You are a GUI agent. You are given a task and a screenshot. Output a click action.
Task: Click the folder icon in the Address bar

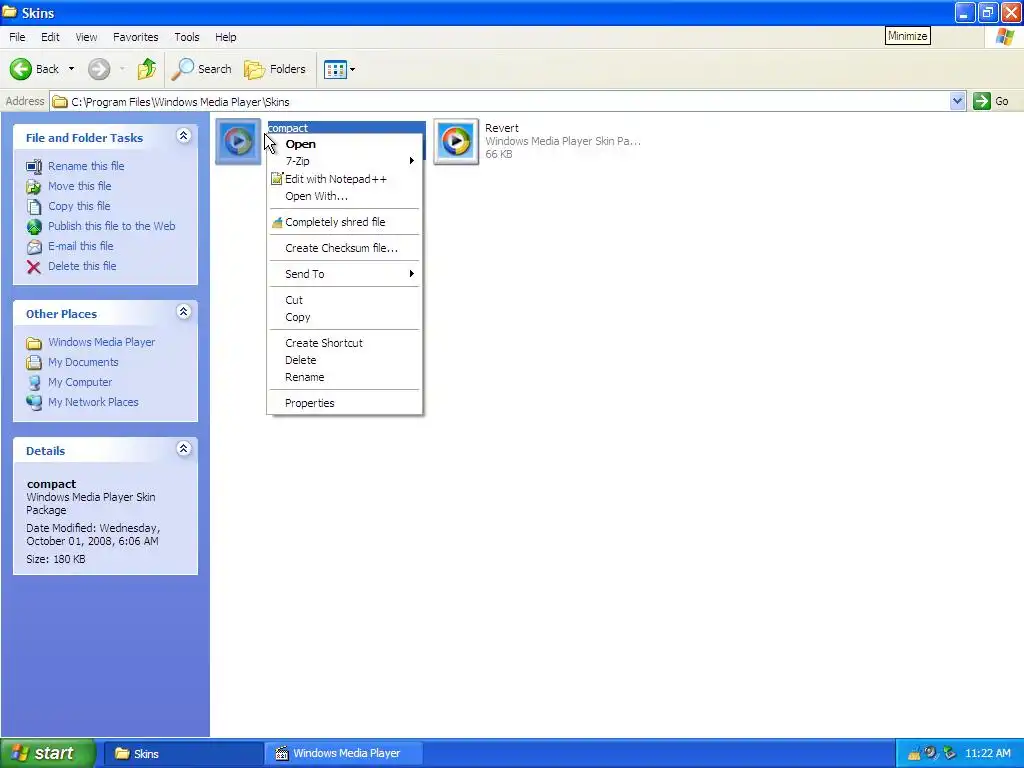point(60,102)
